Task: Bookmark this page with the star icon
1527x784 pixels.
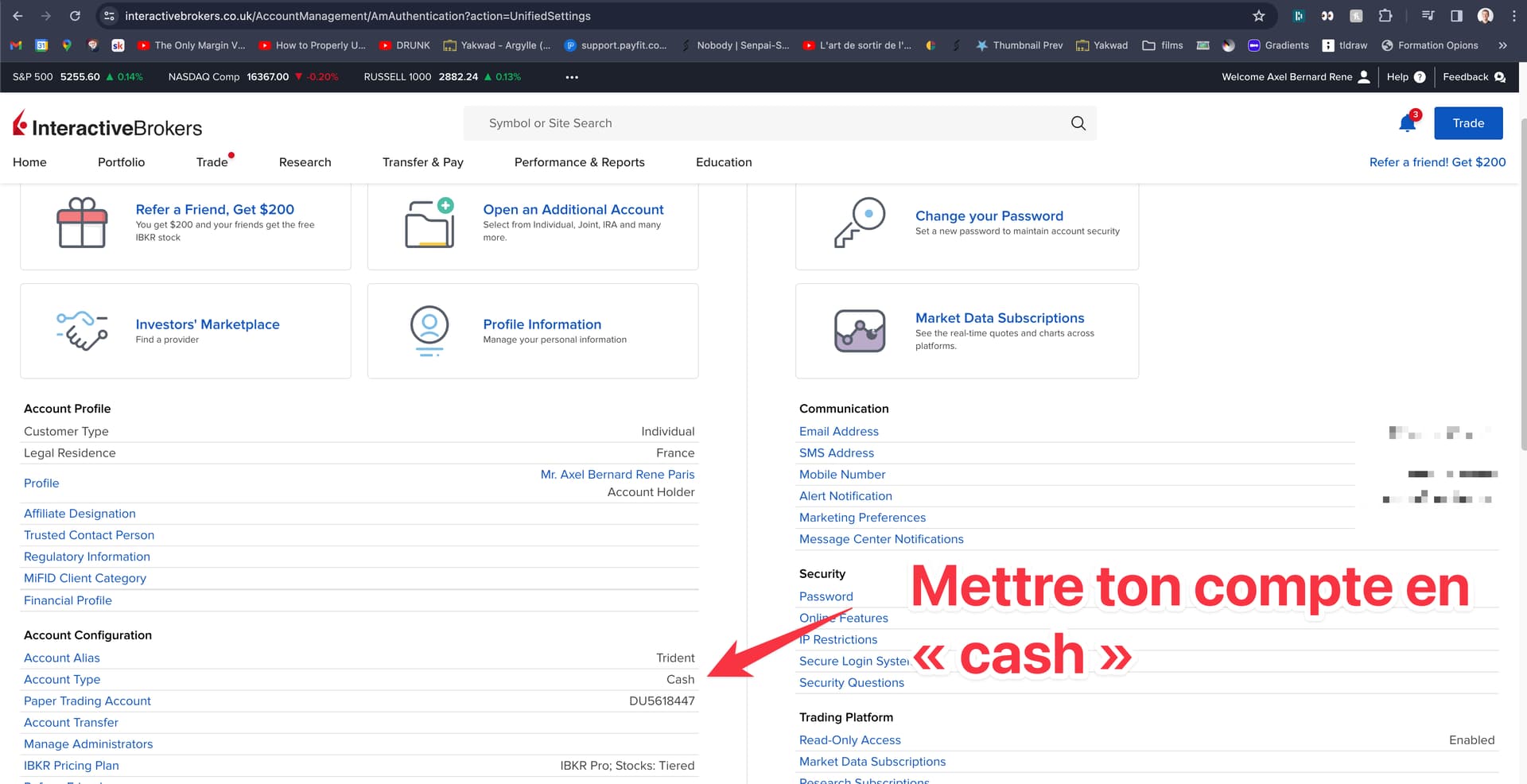Action: click(1259, 16)
